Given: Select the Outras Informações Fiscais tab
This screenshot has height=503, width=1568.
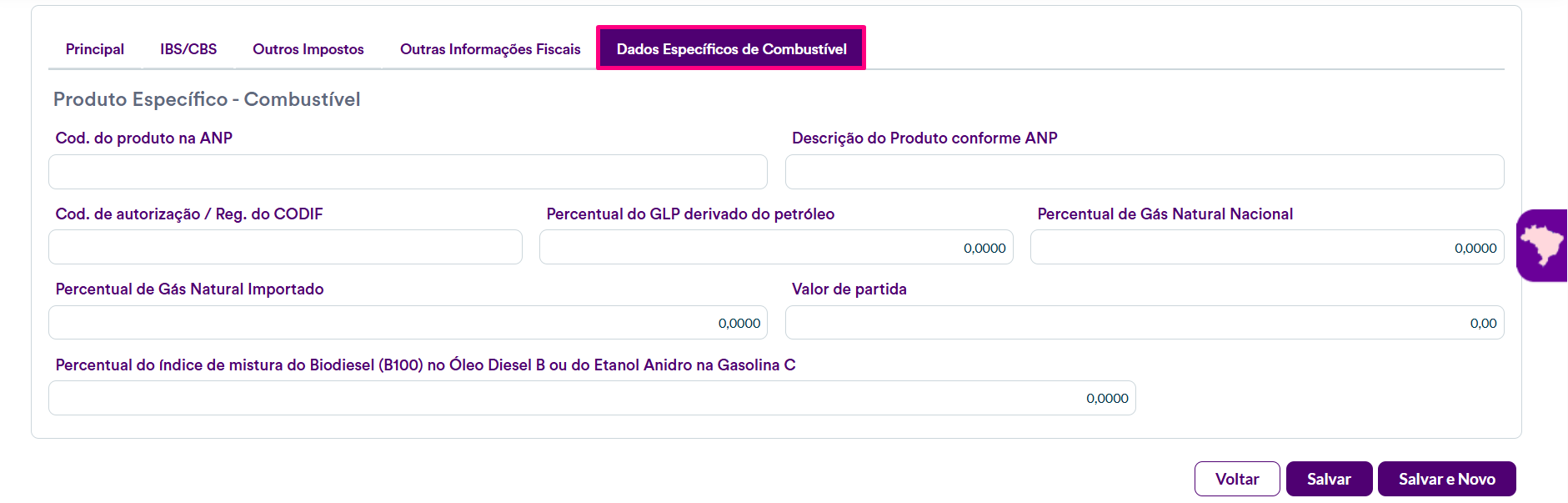Looking at the screenshot, I should (x=490, y=49).
